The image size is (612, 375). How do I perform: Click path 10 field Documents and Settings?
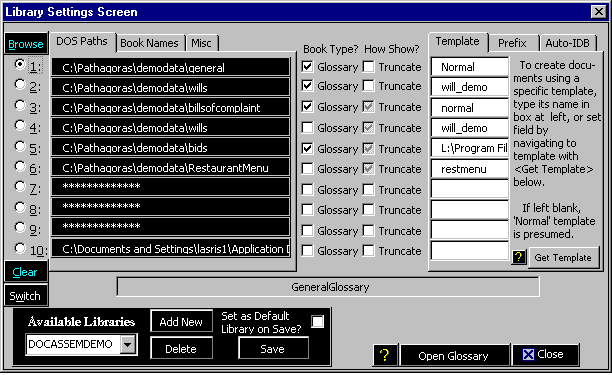tap(171, 249)
